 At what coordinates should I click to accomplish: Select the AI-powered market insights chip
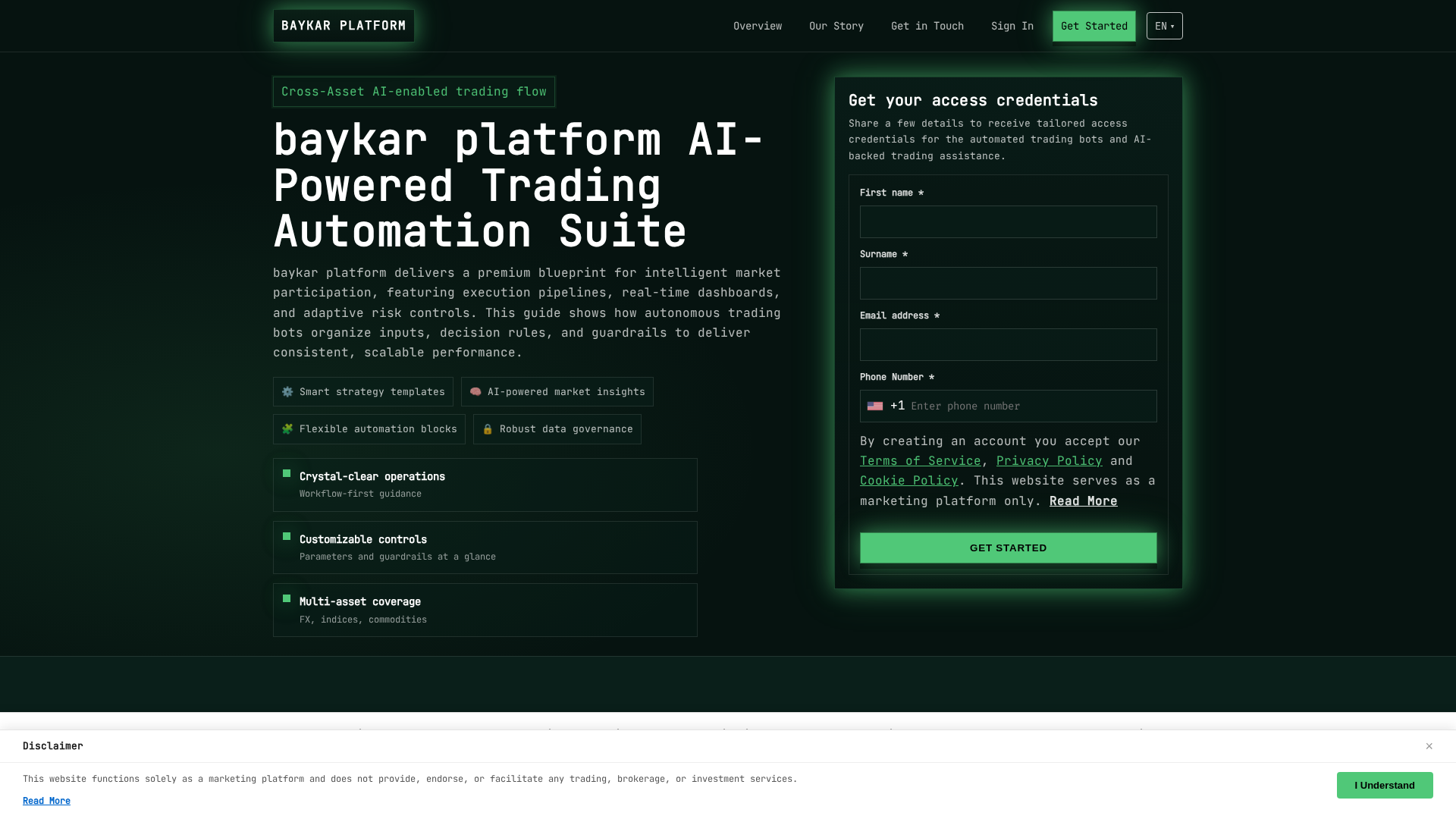point(557,392)
